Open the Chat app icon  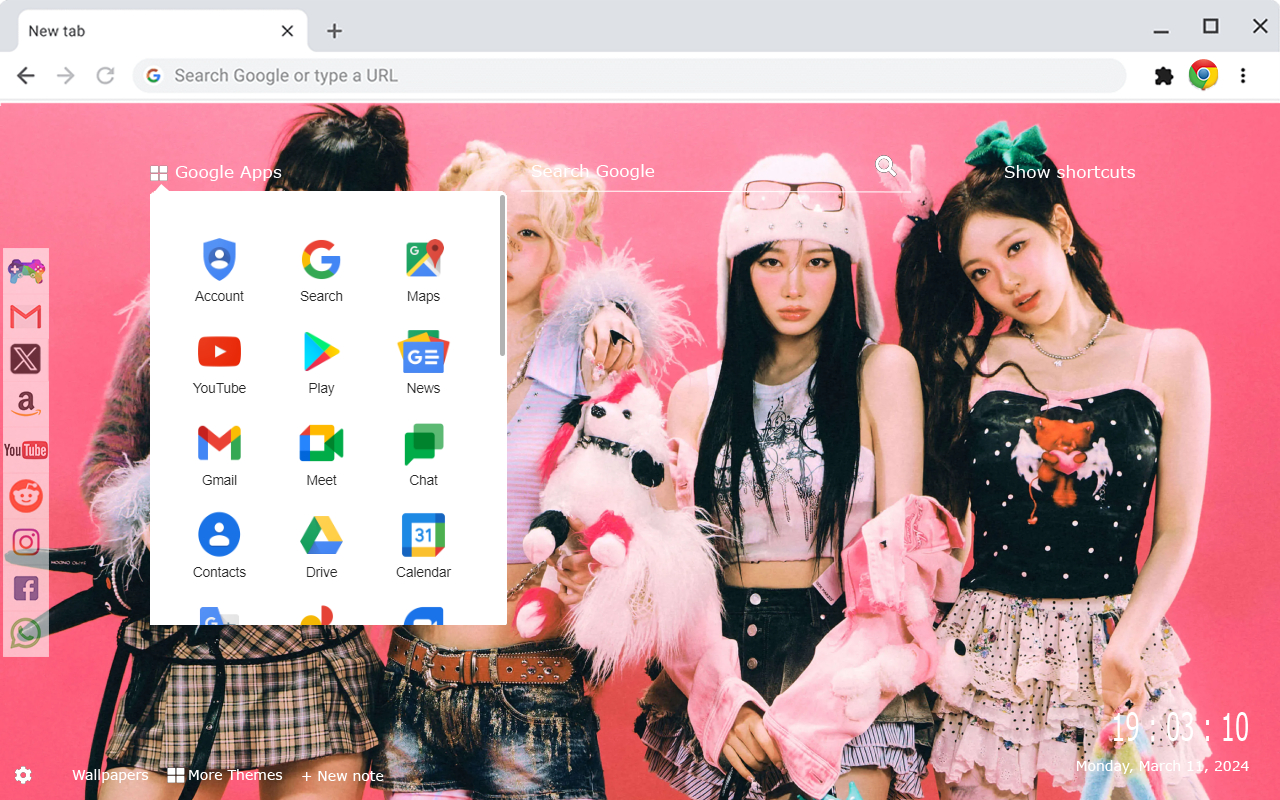(x=423, y=444)
